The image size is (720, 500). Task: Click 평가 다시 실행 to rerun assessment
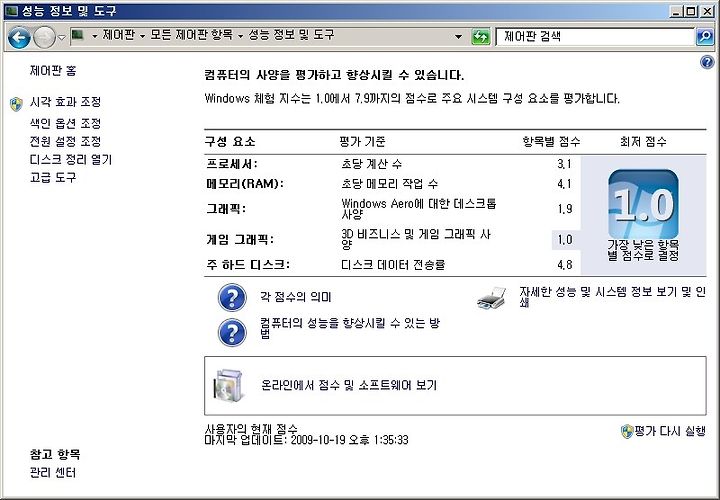(x=670, y=431)
